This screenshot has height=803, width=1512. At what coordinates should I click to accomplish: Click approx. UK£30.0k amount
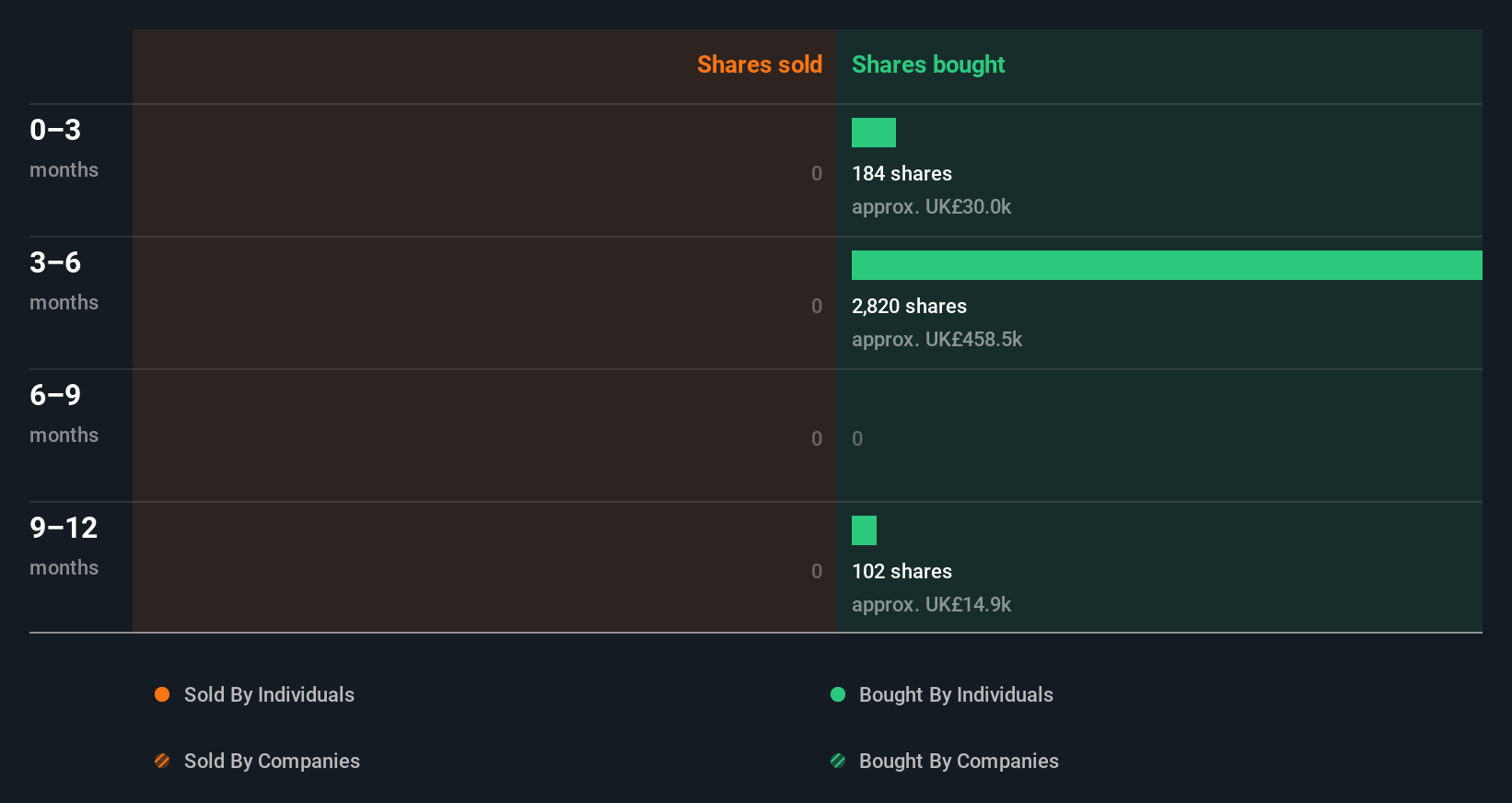point(931,206)
